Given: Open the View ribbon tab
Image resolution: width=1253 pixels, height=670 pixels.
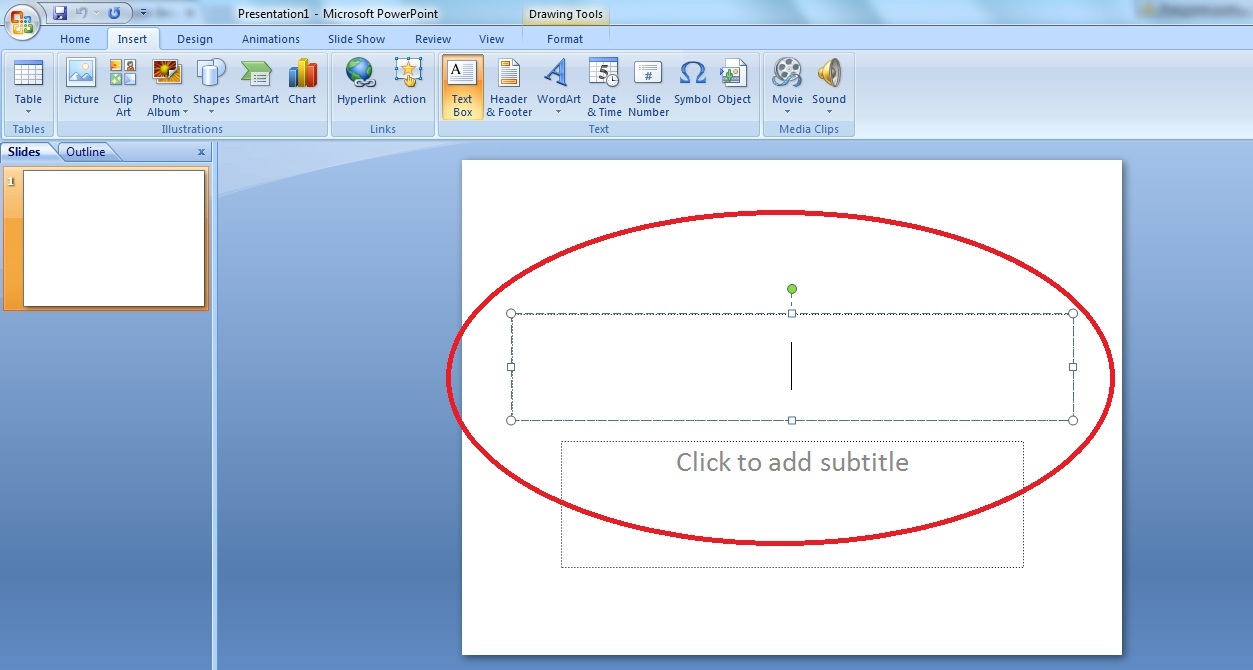Looking at the screenshot, I should (492, 39).
